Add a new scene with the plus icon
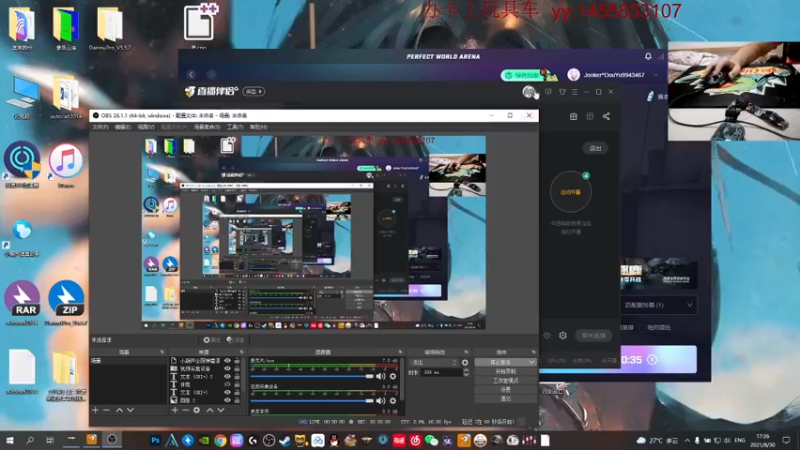The height and width of the screenshot is (450, 800). click(95, 410)
